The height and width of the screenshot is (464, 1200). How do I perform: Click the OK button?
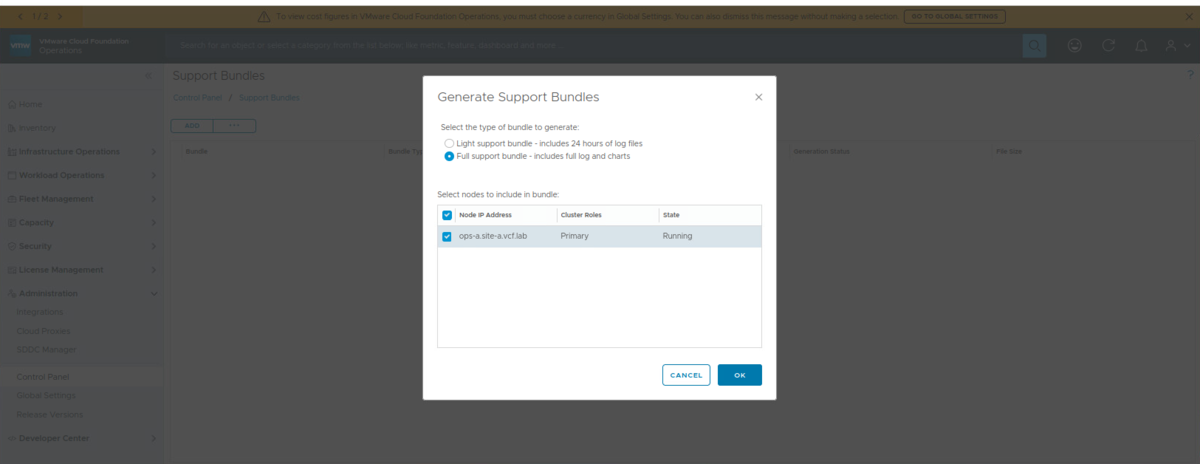pyautogui.click(x=740, y=375)
